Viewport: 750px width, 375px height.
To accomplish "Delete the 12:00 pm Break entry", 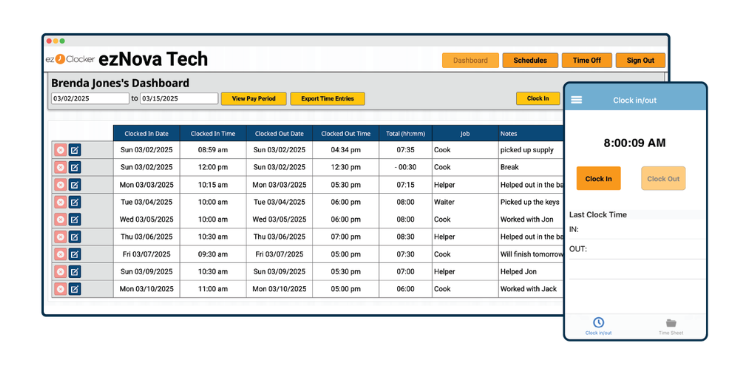I will [60, 167].
